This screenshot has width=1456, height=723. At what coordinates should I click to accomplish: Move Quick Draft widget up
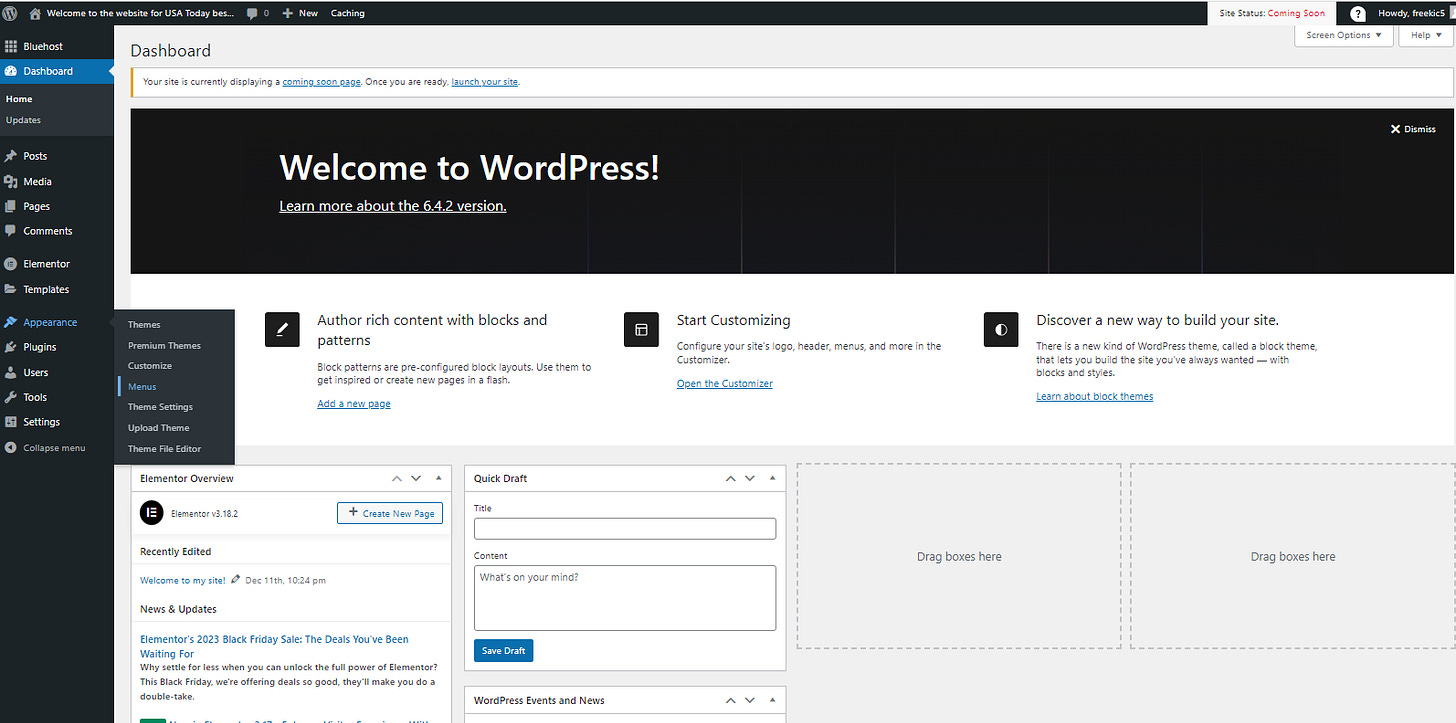coord(730,478)
